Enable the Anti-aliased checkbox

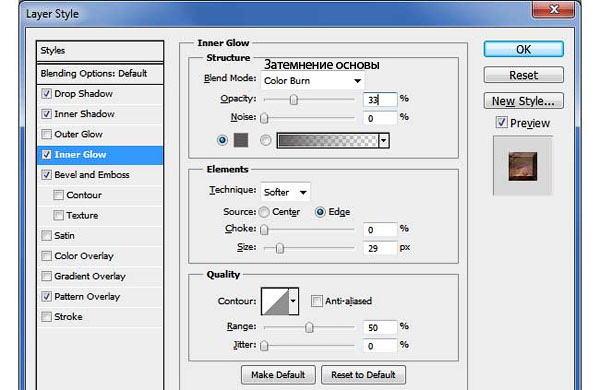point(316,301)
